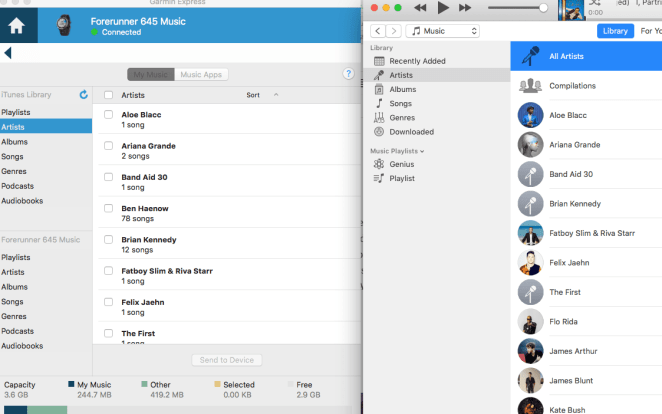Select Songs under Forerunner 645 Music

click(46, 302)
